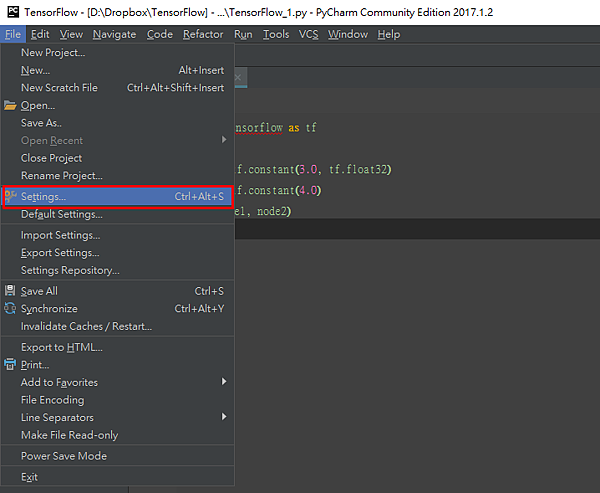Click 'tf.float32' in the editor code

point(359,169)
